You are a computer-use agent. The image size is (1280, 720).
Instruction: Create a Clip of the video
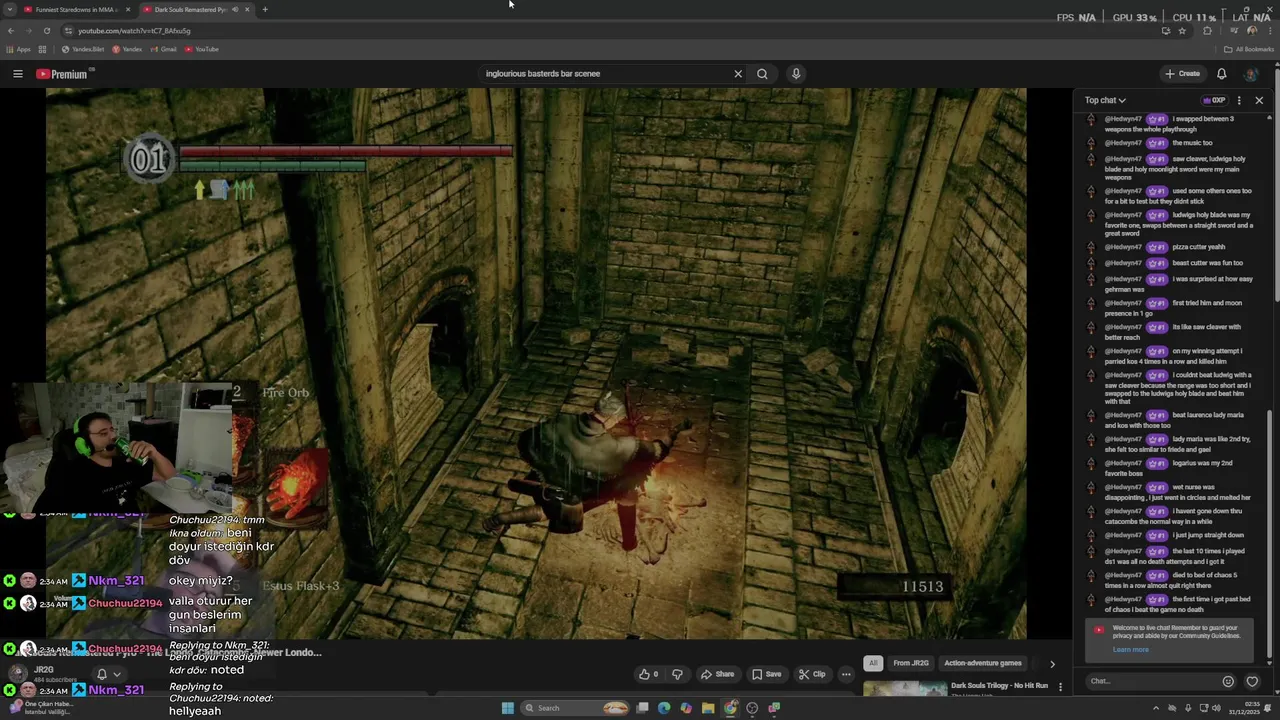(x=811, y=674)
